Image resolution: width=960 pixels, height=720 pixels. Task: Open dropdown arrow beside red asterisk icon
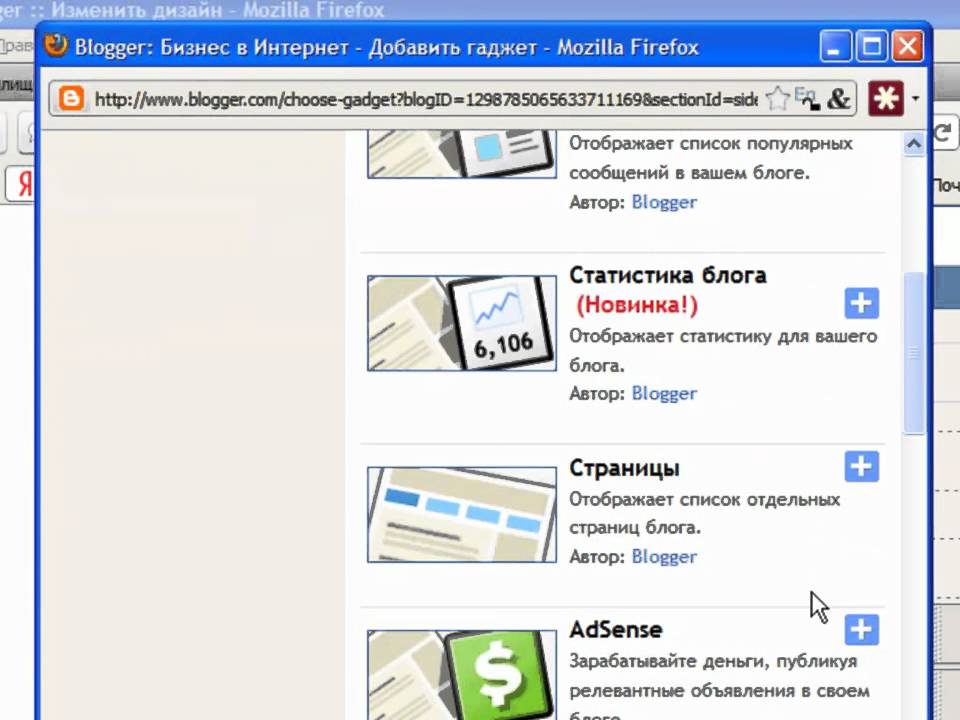(915, 98)
